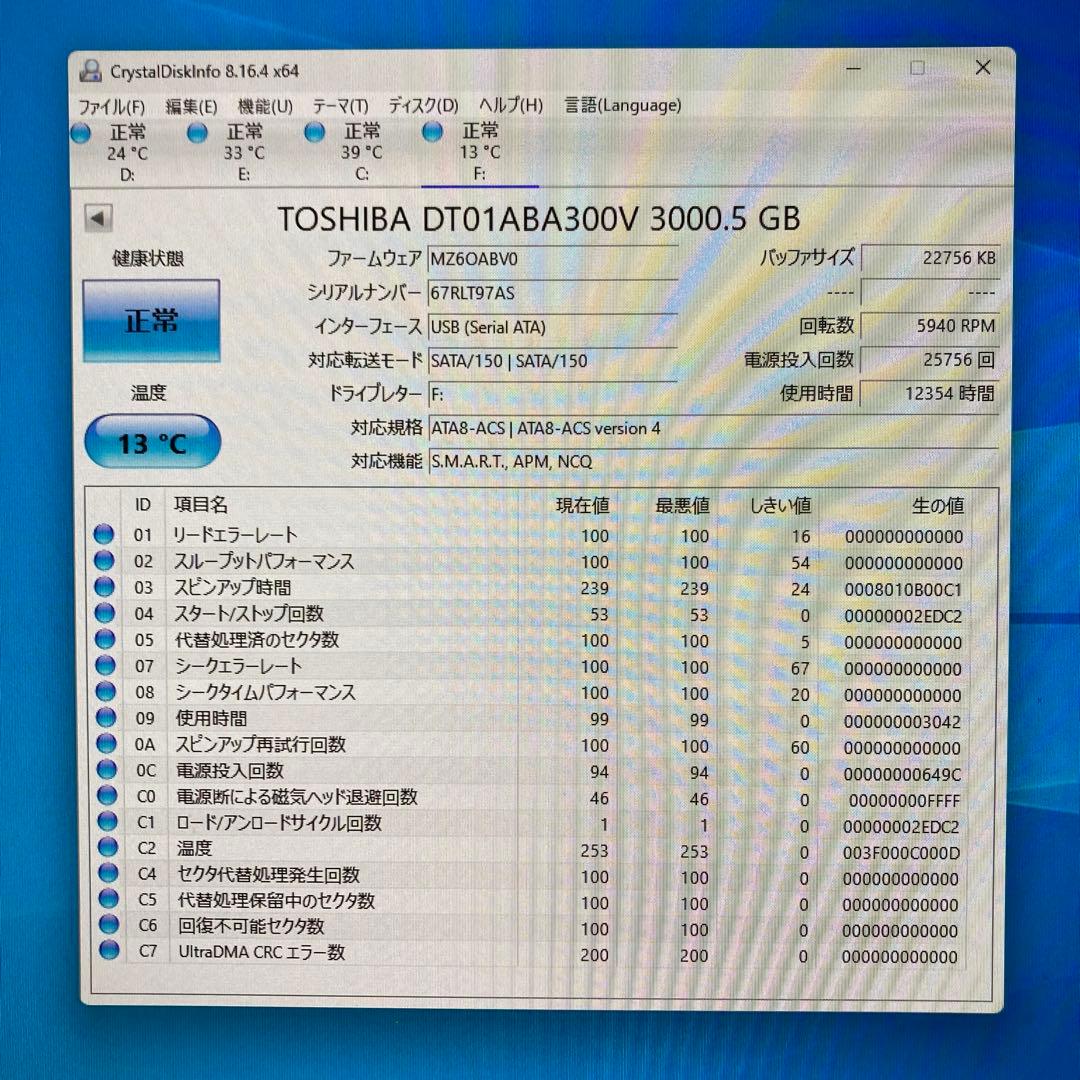The height and width of the screenshot is (1080, 1080).
Task: Open the 言語(Language) menu
Action: 623,105
